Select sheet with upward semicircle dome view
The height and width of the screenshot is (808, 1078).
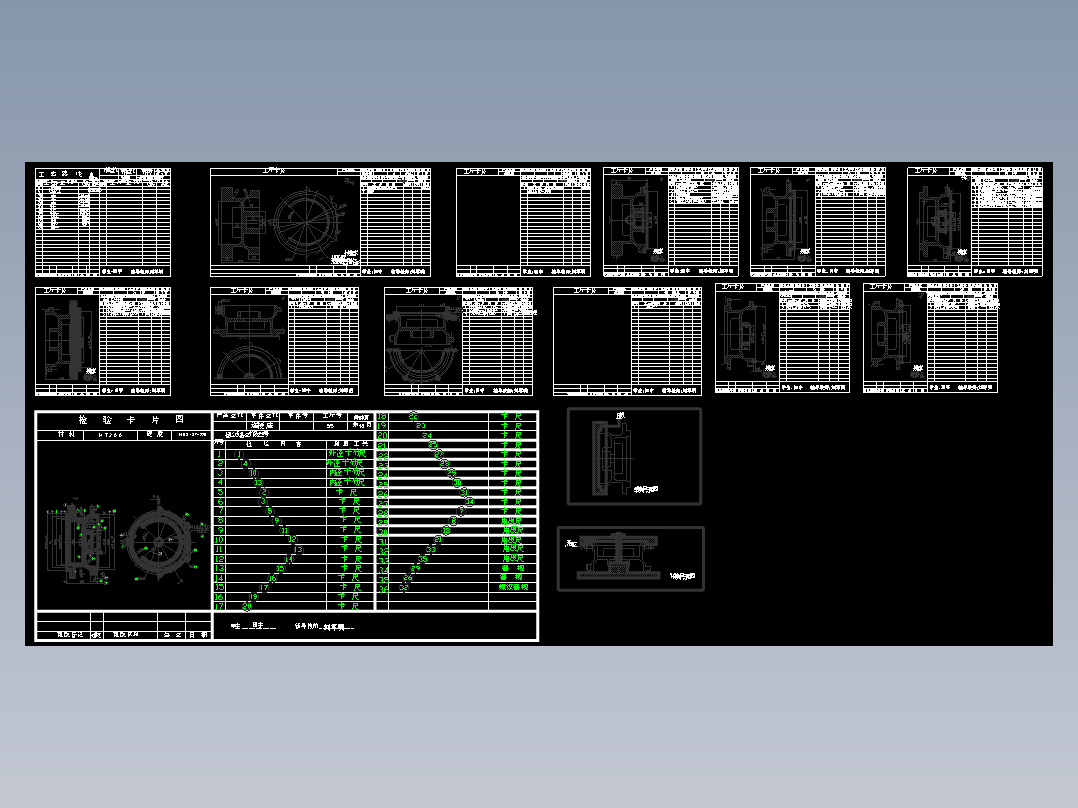[285, 341]
